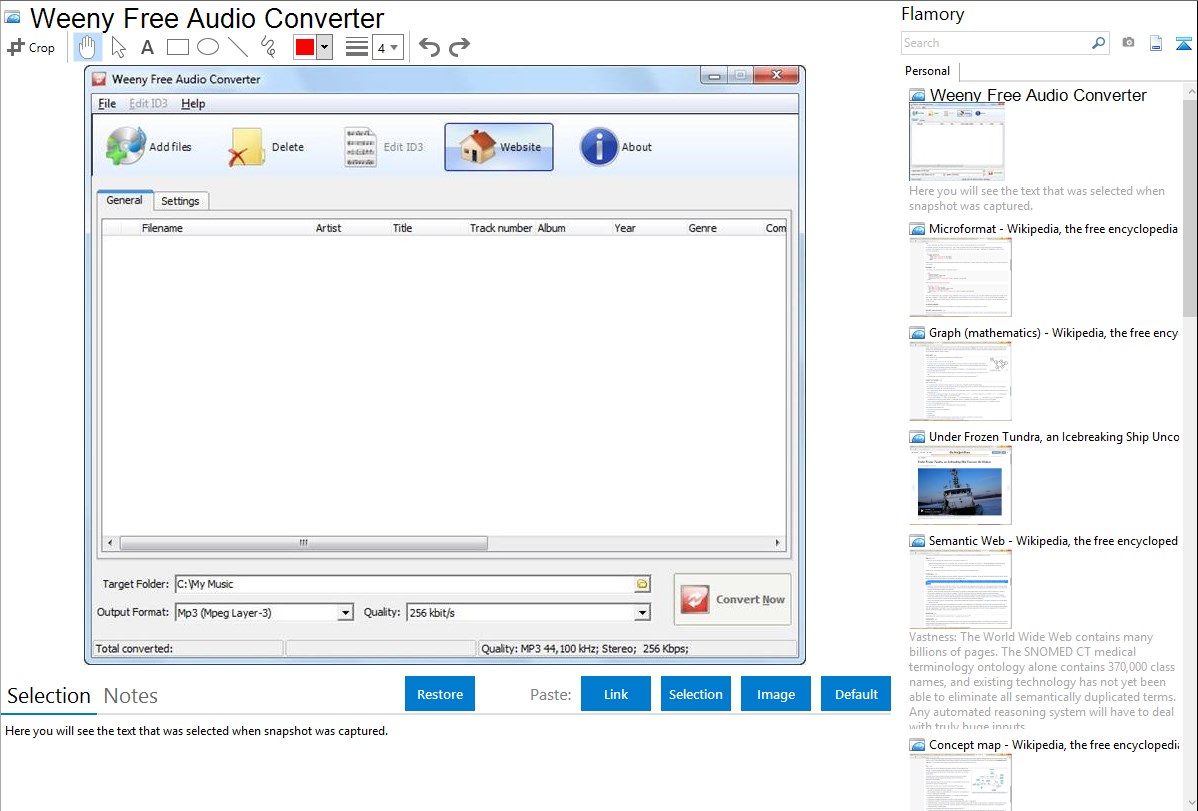Select the arrow pointer tool
Viewport: 1198px width, 811px height.
118,47
